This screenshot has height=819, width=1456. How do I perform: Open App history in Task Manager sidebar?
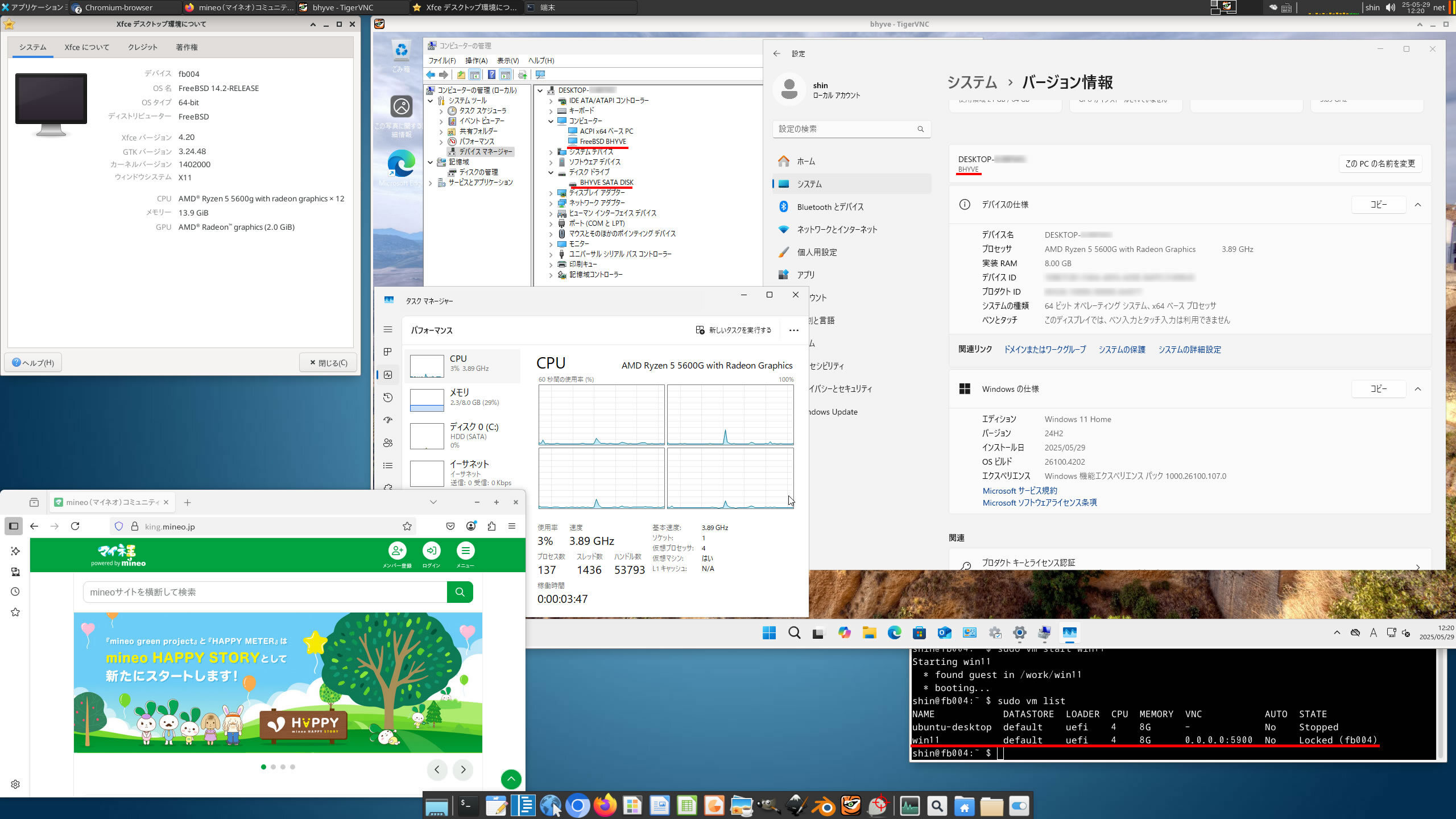pos(388,398)
